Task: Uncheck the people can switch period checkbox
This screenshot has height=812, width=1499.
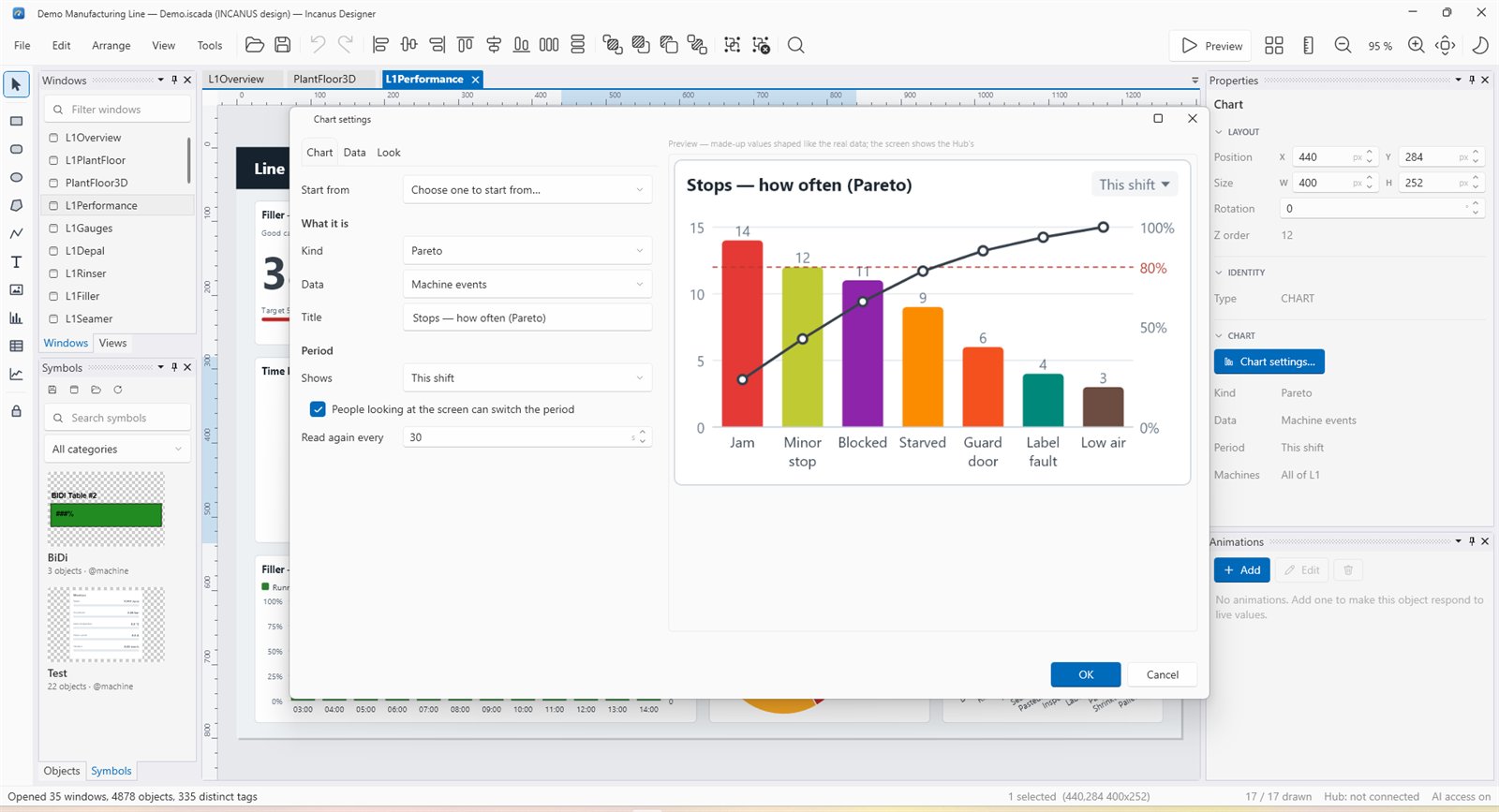Action: tap(318, 409)
